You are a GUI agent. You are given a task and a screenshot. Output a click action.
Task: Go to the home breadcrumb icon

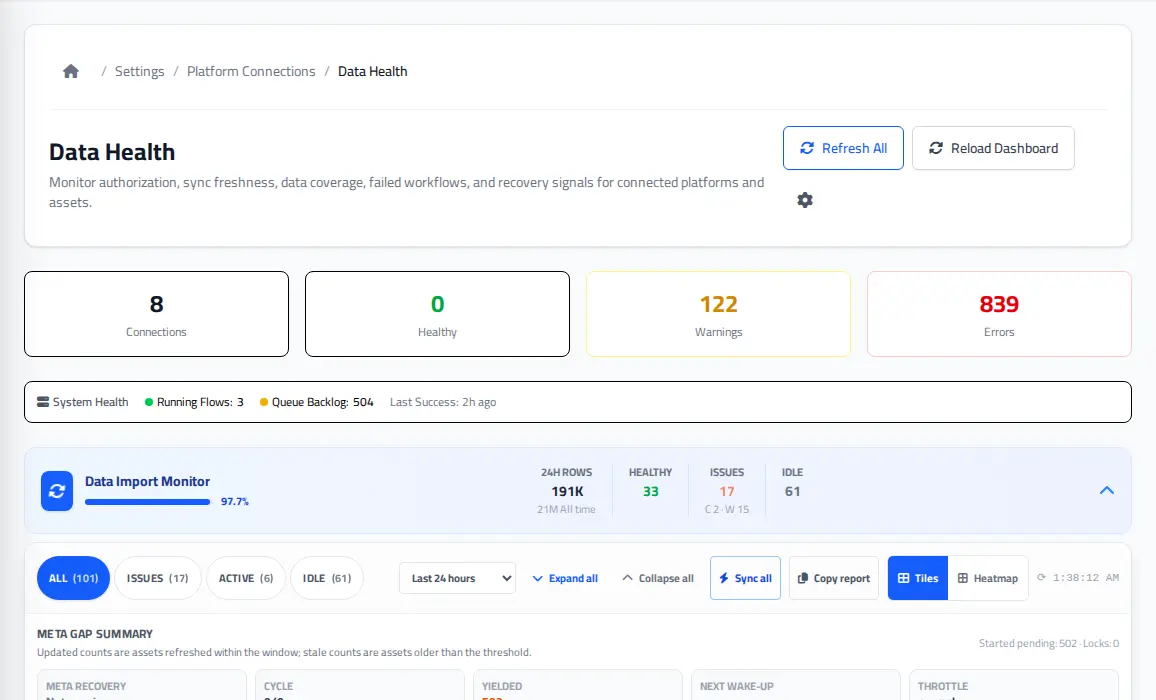click(x=71, y=72)
